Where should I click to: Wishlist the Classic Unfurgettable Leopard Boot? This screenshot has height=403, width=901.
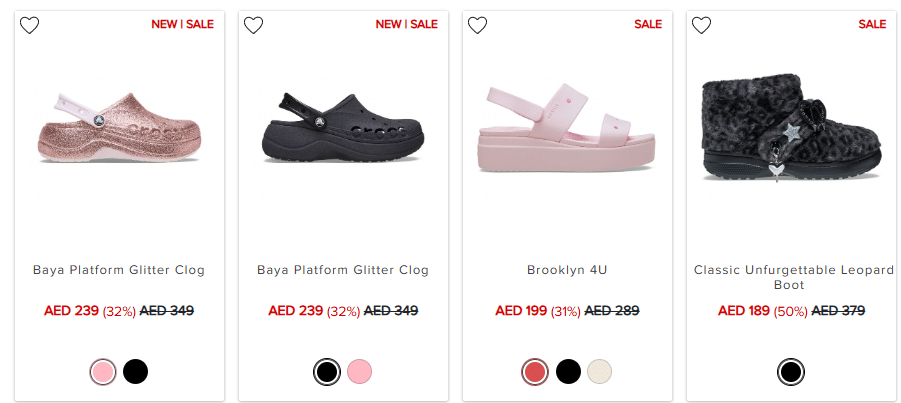tap(702, 26)
